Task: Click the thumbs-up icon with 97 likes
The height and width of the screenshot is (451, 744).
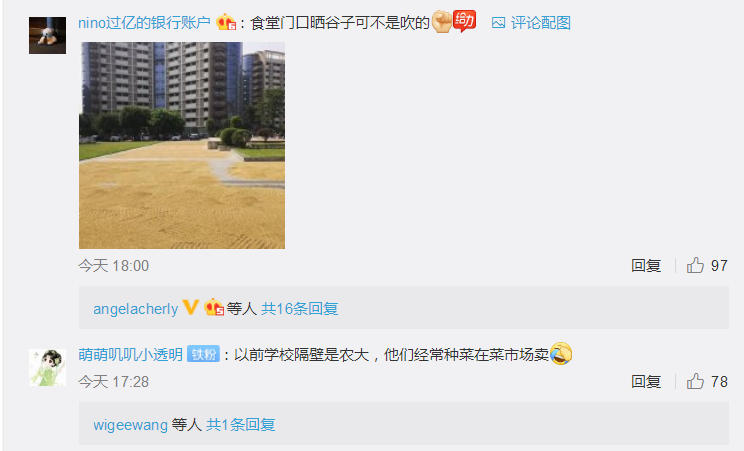Action: [695, 265]
